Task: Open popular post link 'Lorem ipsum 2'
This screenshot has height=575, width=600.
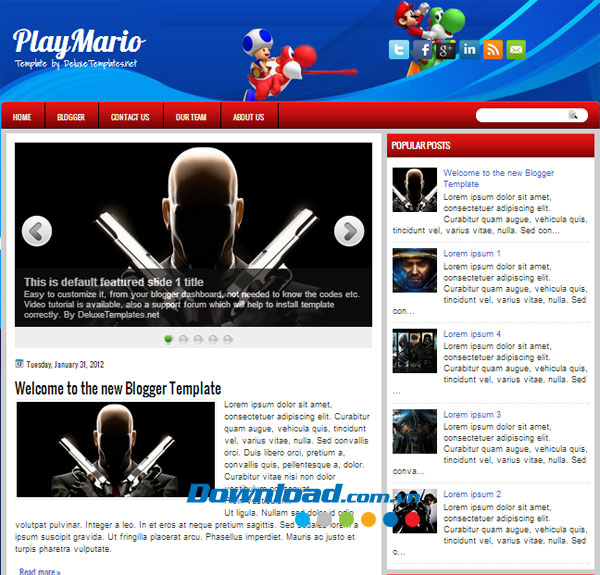Action: [472, 494]
